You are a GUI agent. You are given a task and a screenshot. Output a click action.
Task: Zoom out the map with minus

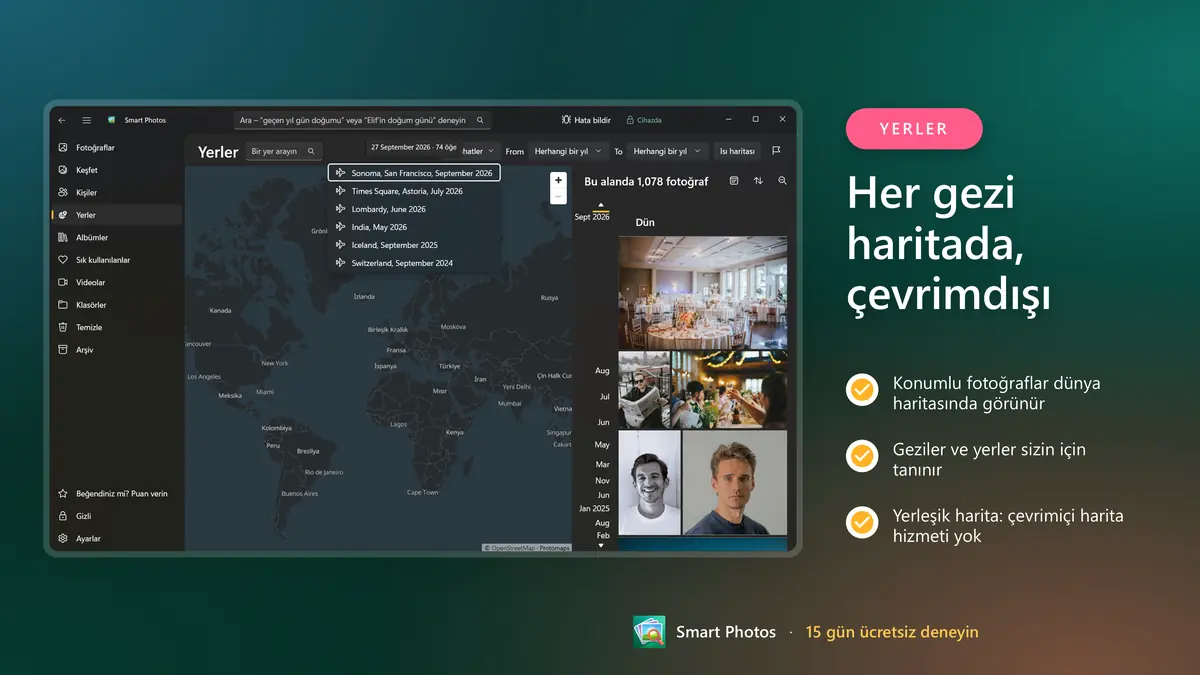coord(559,197)
